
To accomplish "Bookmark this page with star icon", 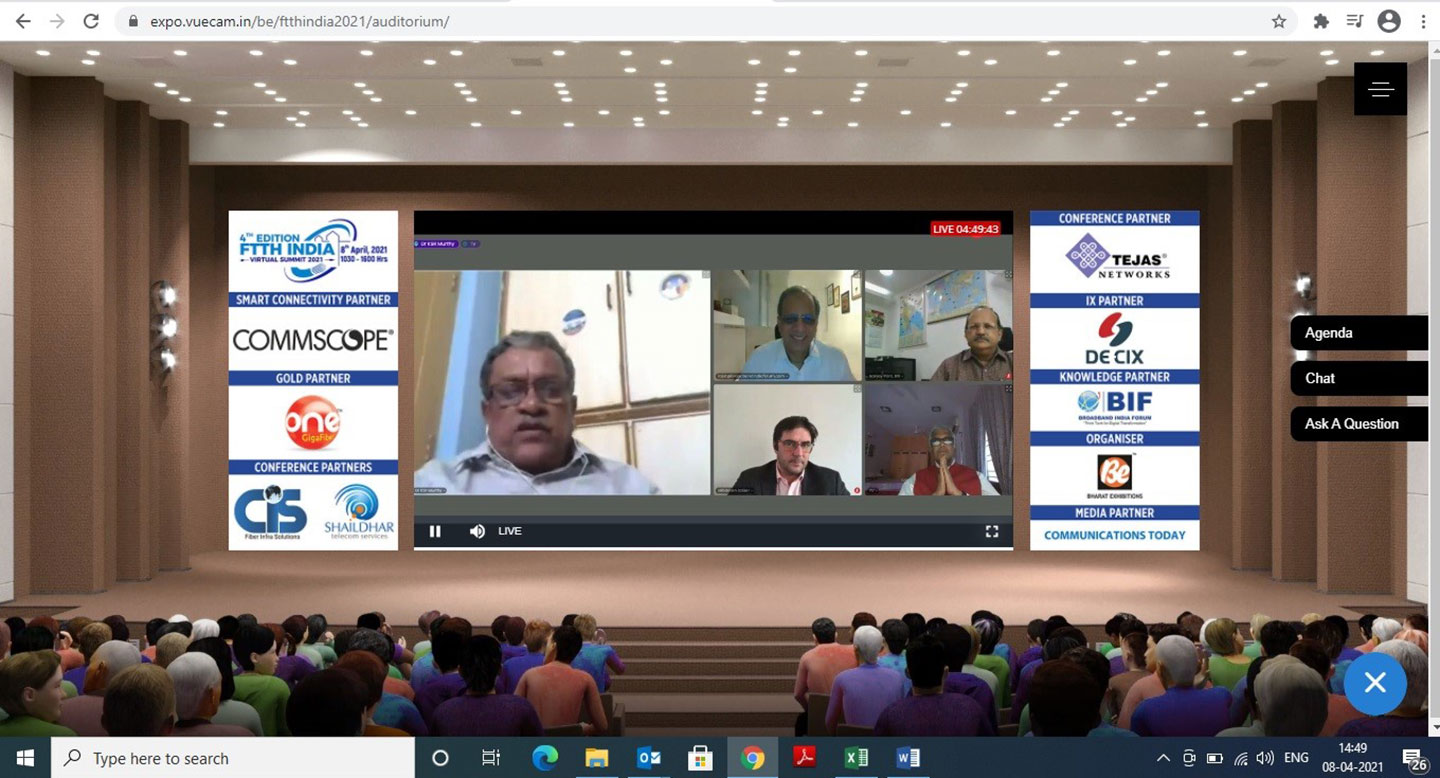I will (1279, 21).
